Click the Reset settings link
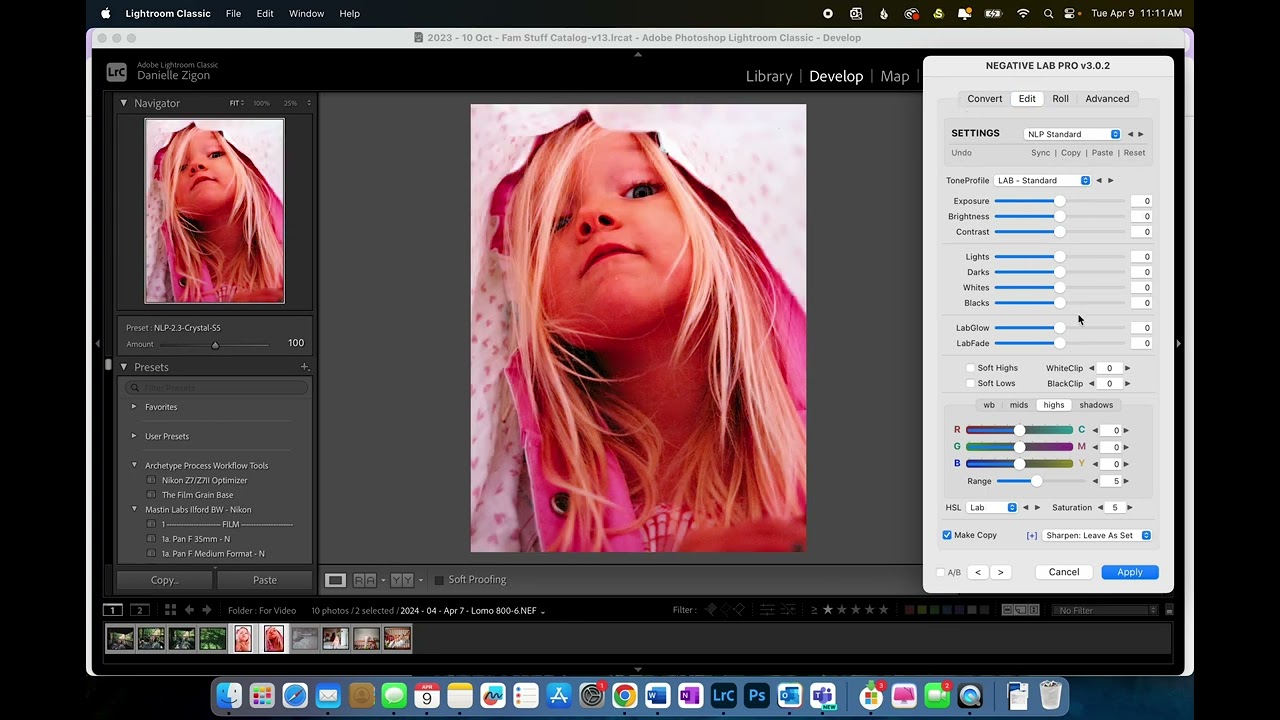Screen dimensions: 1280x720 click(1134, 153)
